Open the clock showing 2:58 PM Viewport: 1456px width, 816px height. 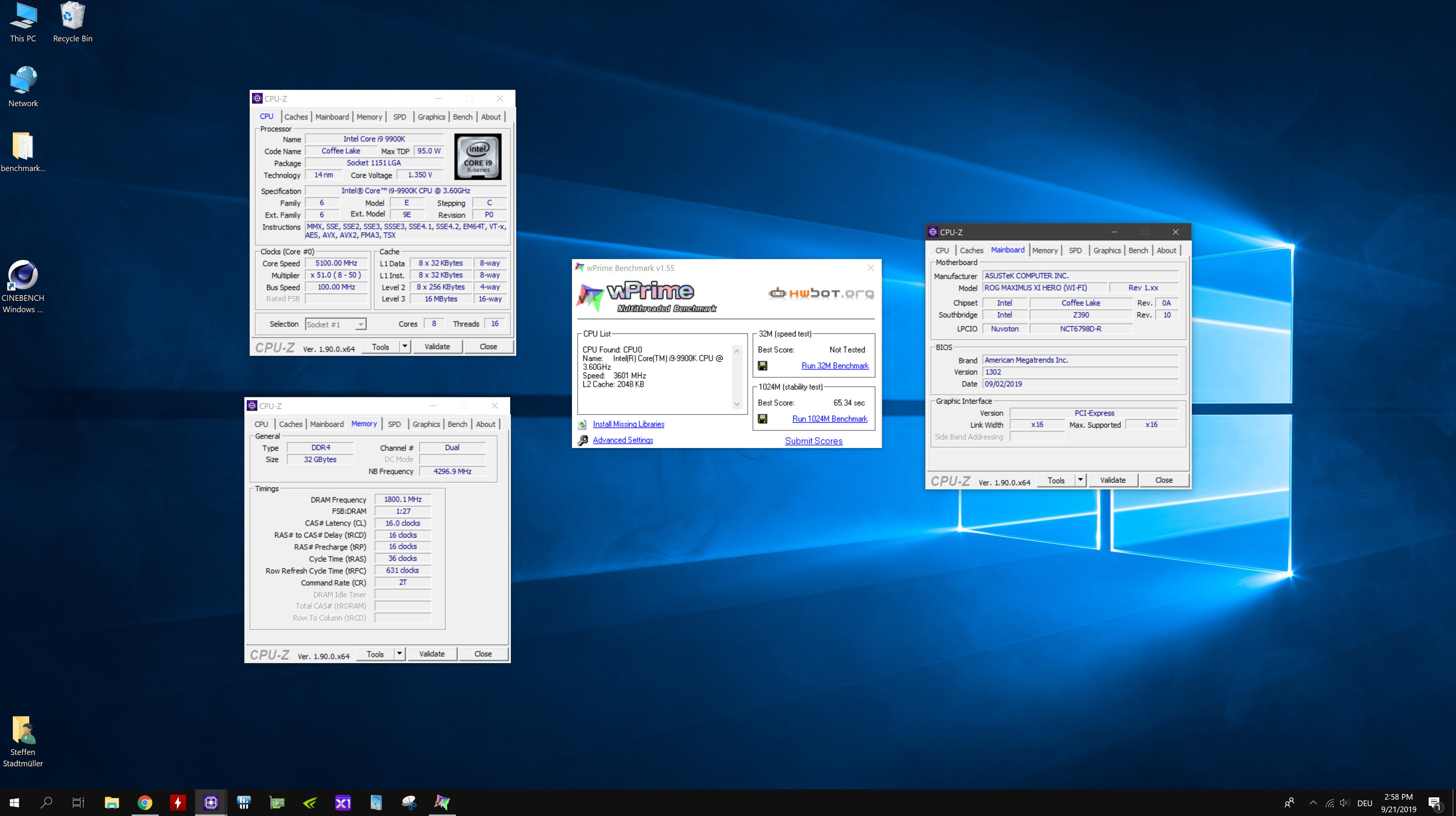point(1398,802)
